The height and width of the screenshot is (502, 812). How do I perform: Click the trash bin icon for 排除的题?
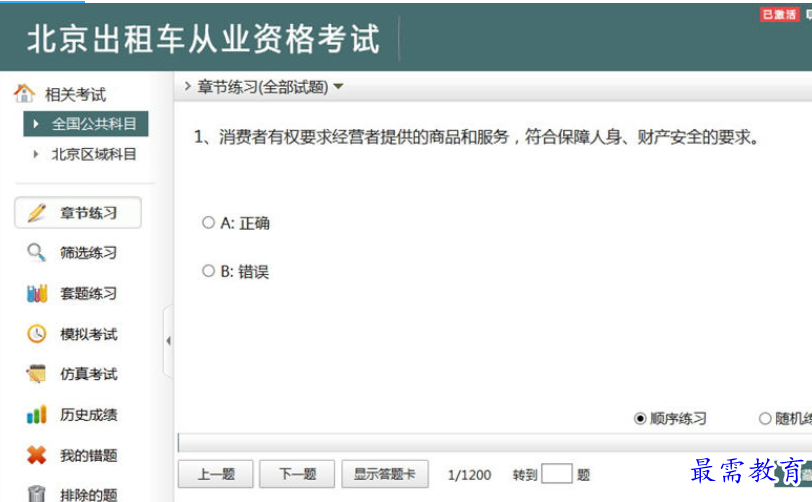coord(36,493)
